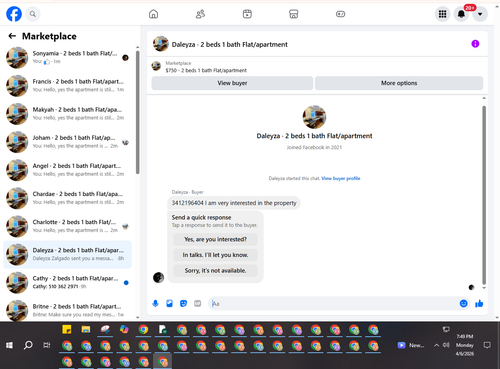Image resolution: width=500 pixels, height=369 pixels.
Task: Click chat messages scrollbar
Action: [x=484, y=195]
